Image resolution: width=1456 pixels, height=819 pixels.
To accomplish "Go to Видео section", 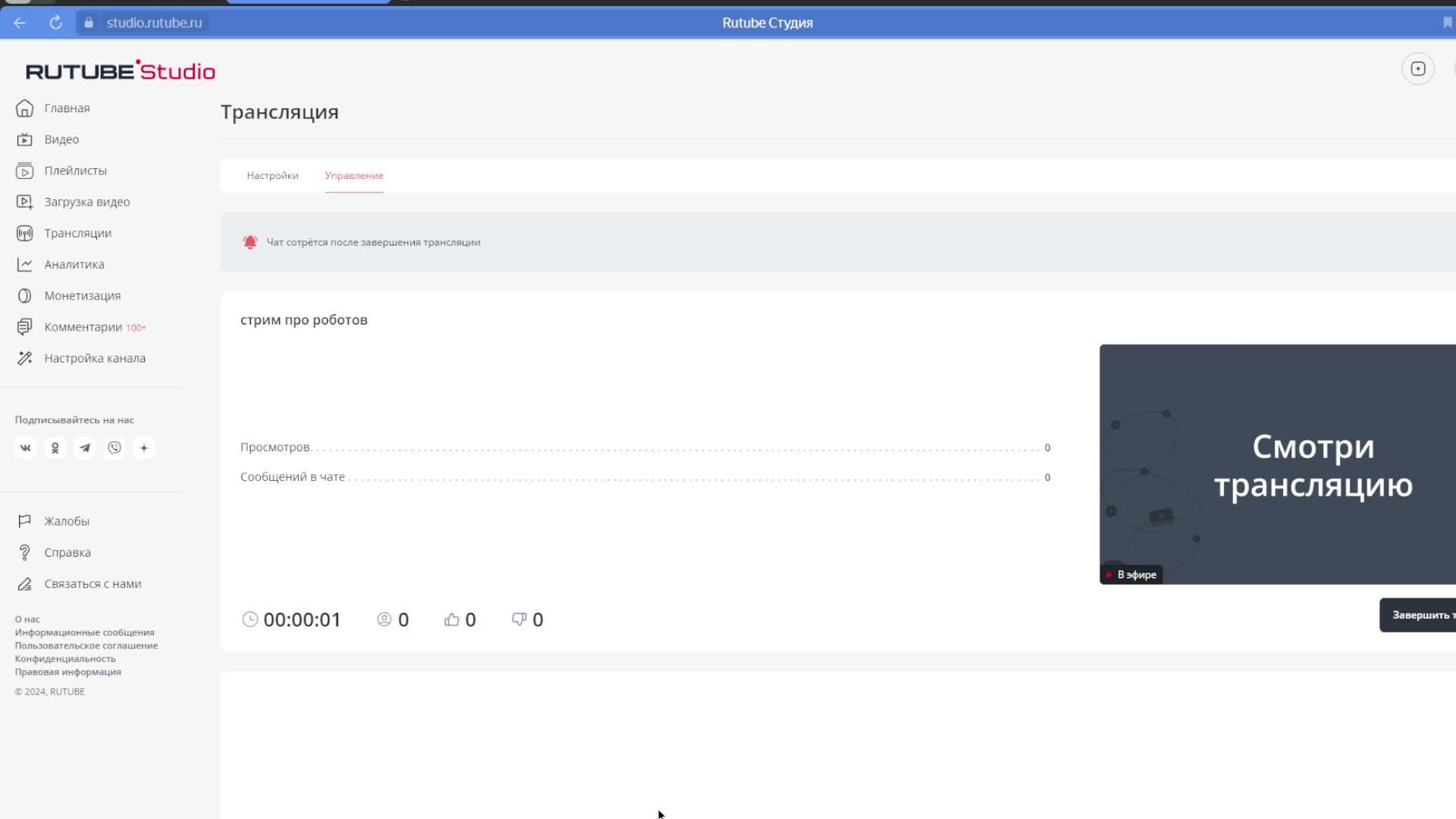I will point(61,140).
